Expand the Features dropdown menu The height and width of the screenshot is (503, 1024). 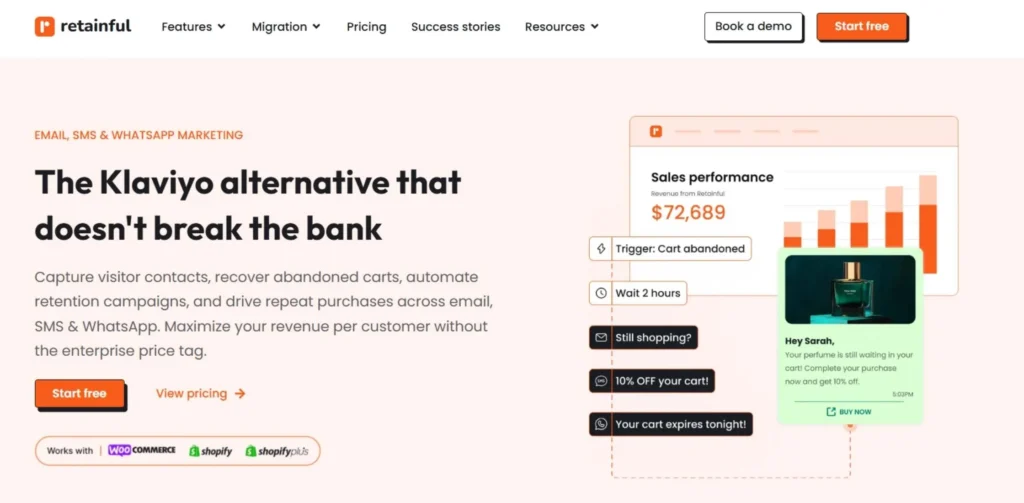194,27
